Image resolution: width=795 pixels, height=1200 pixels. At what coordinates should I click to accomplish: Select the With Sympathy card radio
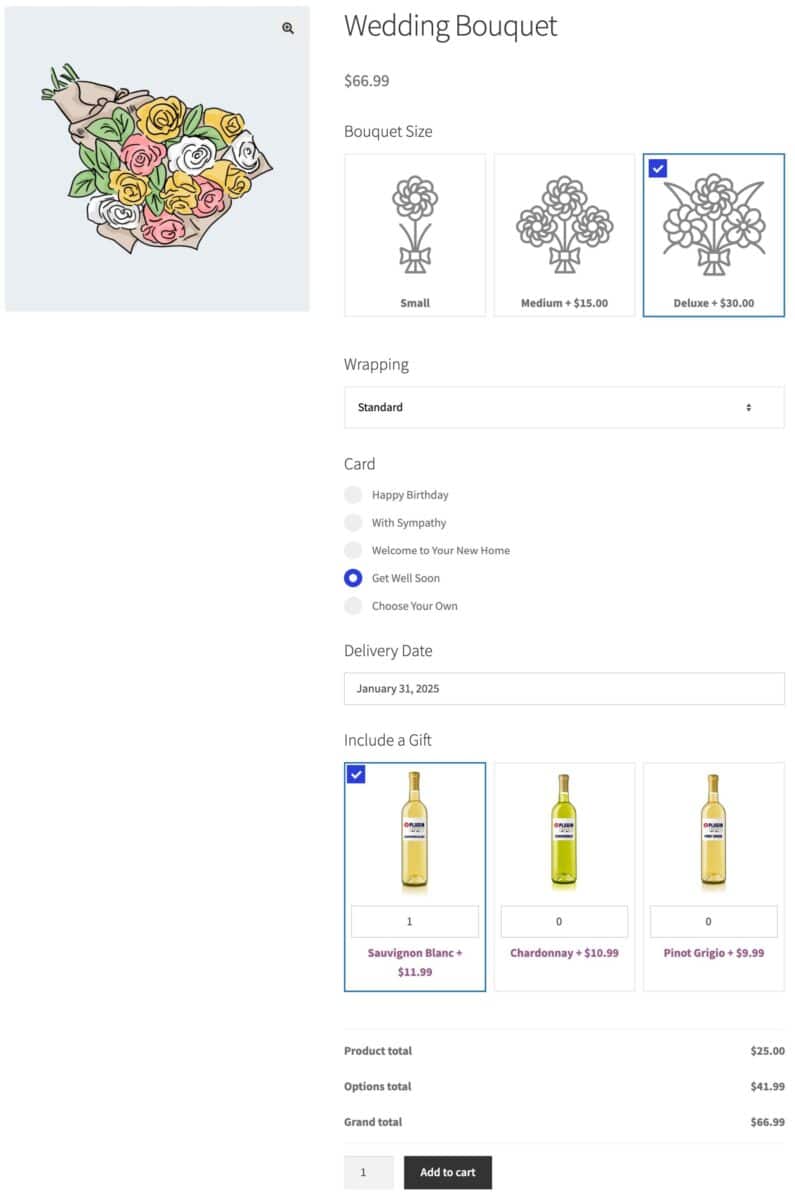coord(353,523)
